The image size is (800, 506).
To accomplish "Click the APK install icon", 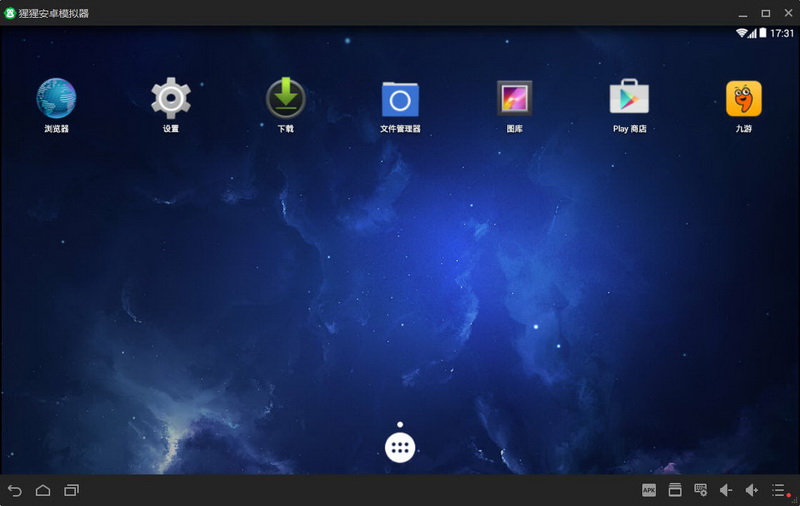I will [649, 490].
